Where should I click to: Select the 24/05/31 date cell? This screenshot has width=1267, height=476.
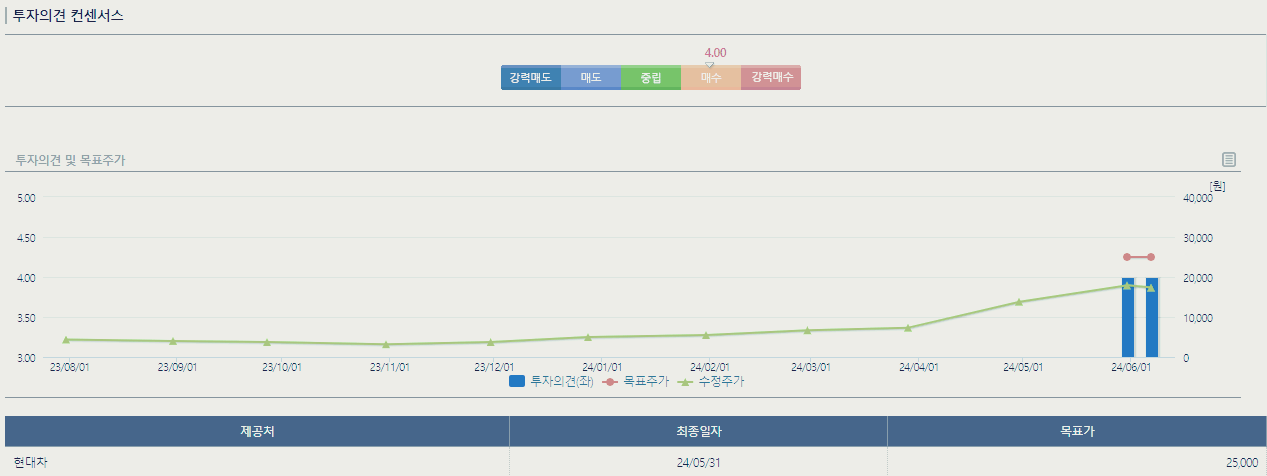pos(698,461)
